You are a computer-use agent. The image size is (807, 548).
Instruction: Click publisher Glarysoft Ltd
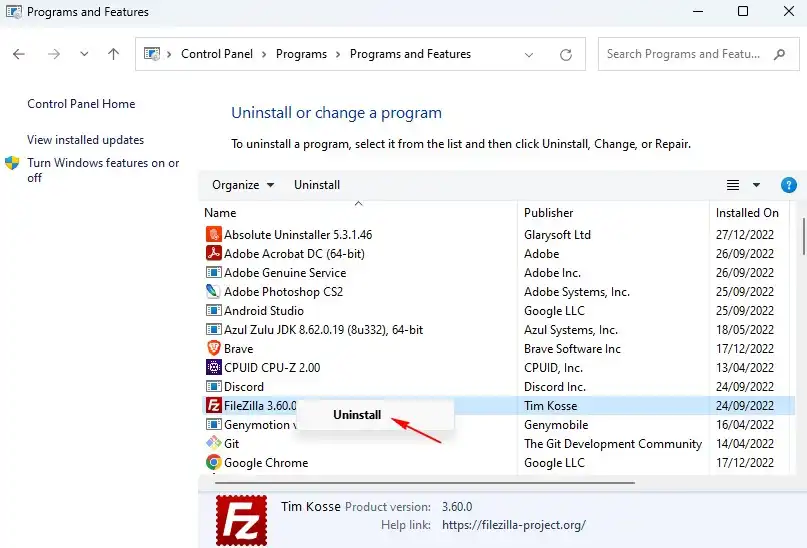557,235
